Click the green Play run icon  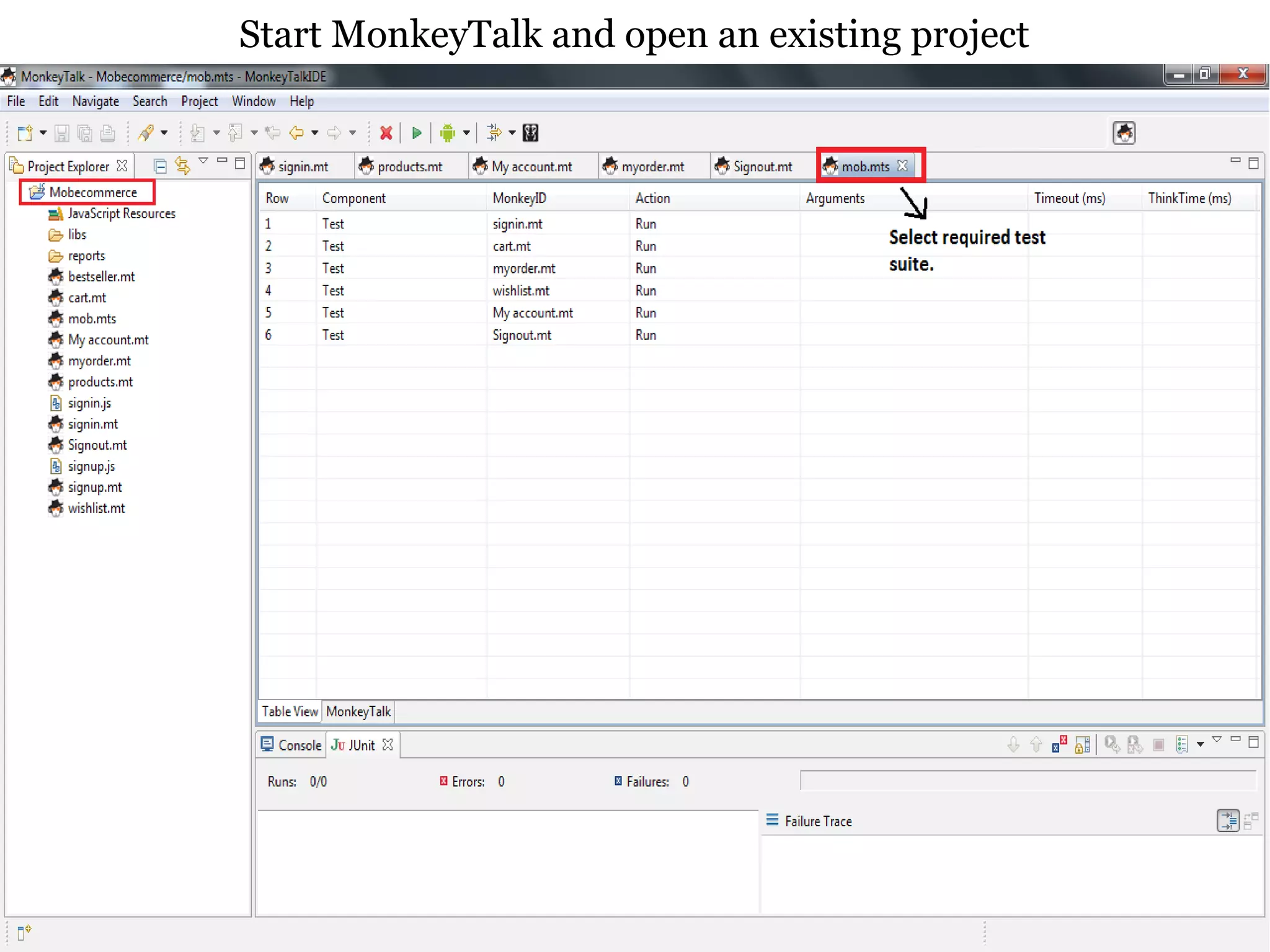pyautogui.click(x=417, y=133)
